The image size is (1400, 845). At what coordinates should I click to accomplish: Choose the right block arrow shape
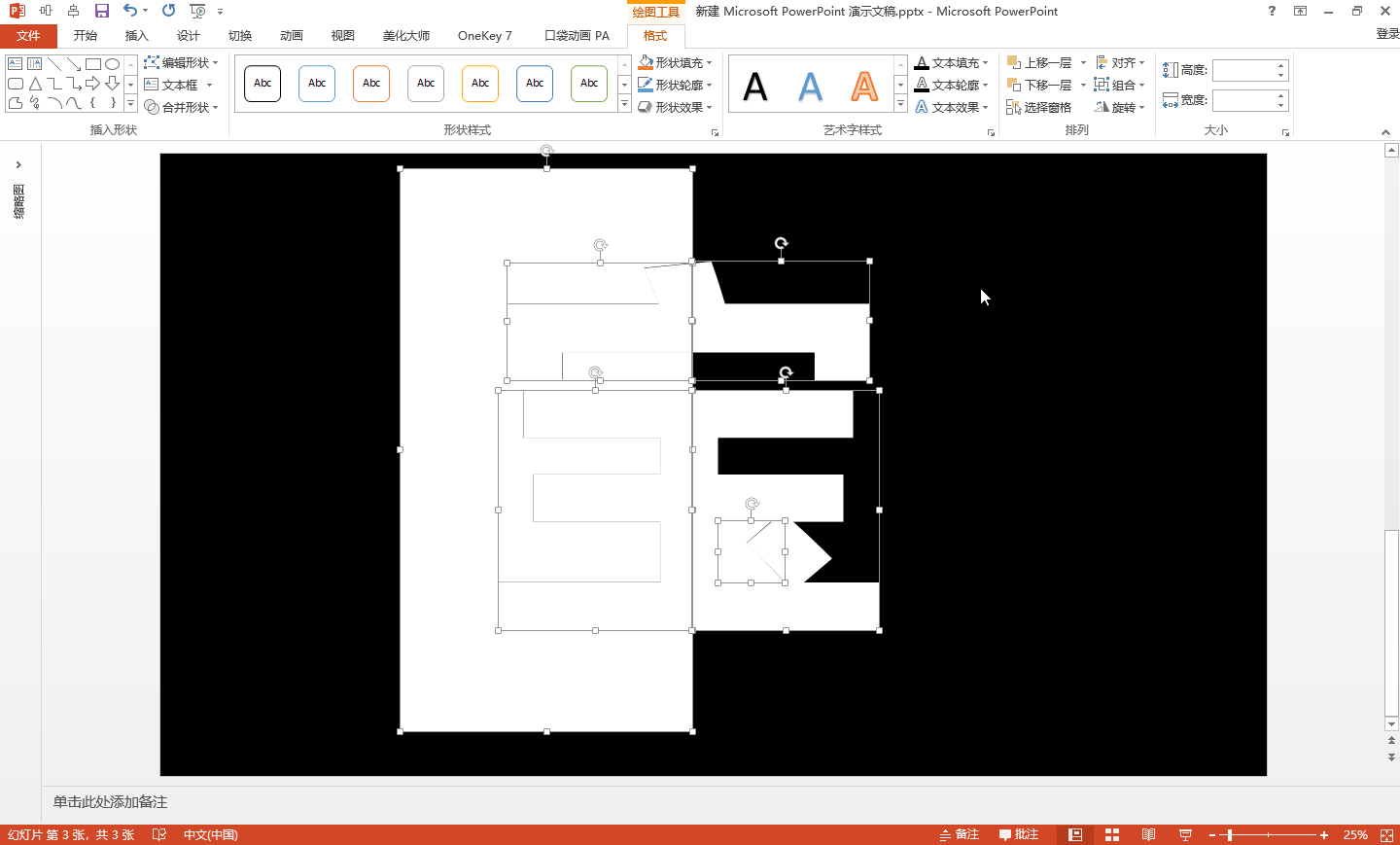pyautogui.click(x=93, y=84)
